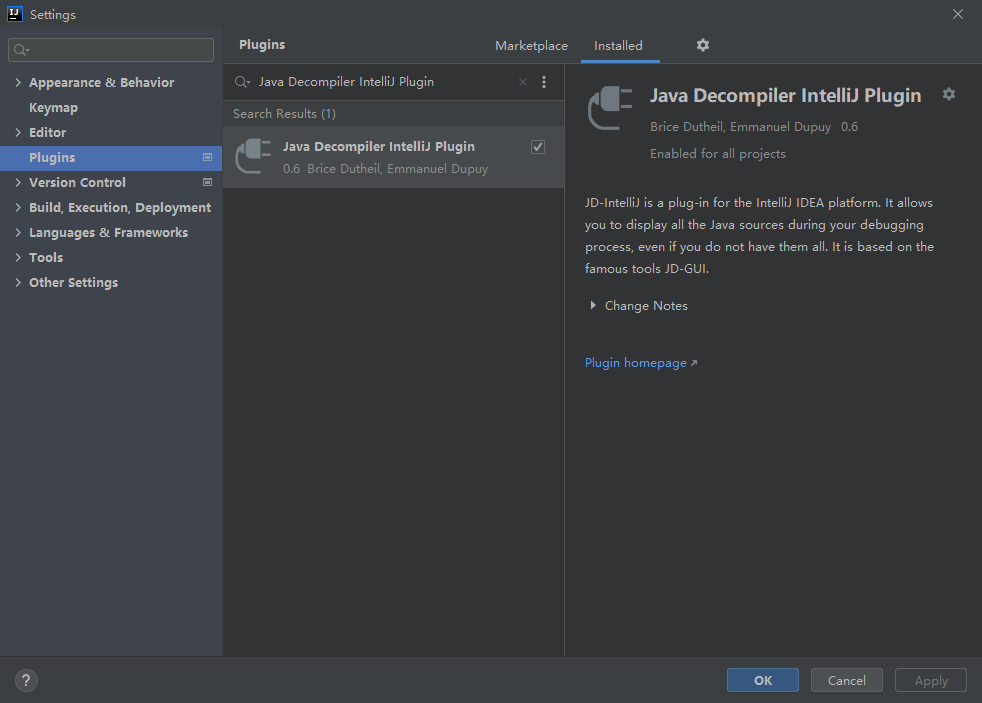This screenshot has width=982, height=703.
Task: Click the Plugins gear settings icon beside Installed
Action: [703, 45]
